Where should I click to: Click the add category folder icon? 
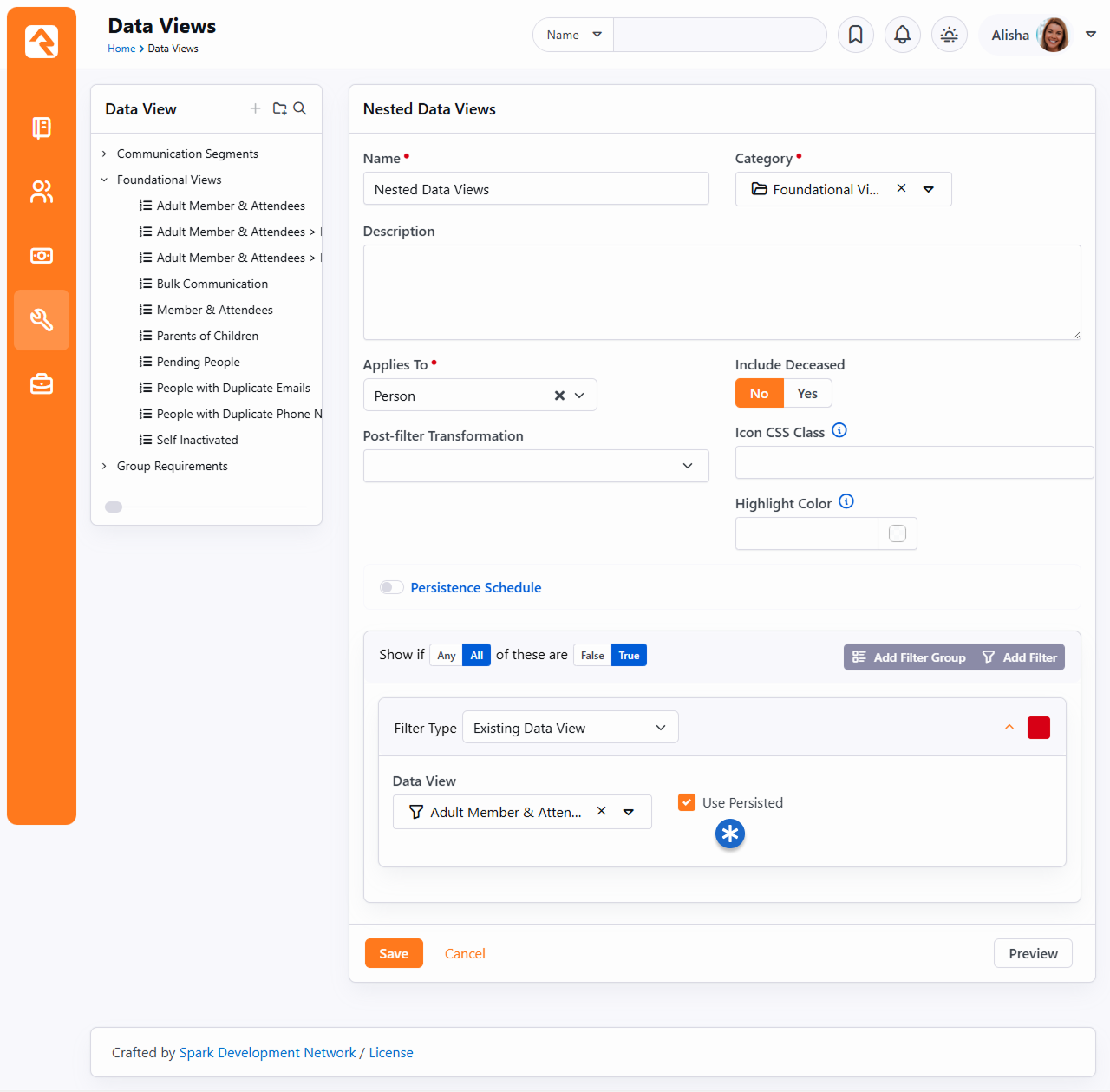(x=279, y=108)
